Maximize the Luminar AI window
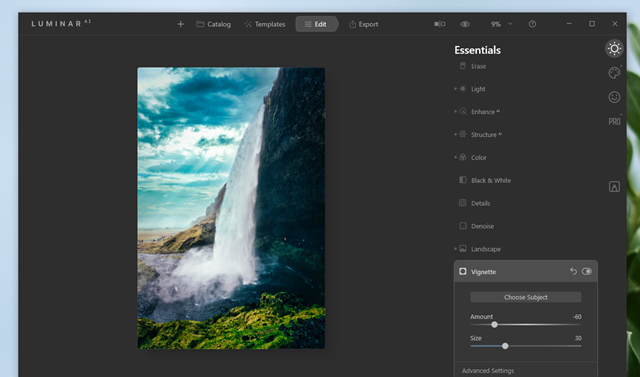 pos(592,24)
